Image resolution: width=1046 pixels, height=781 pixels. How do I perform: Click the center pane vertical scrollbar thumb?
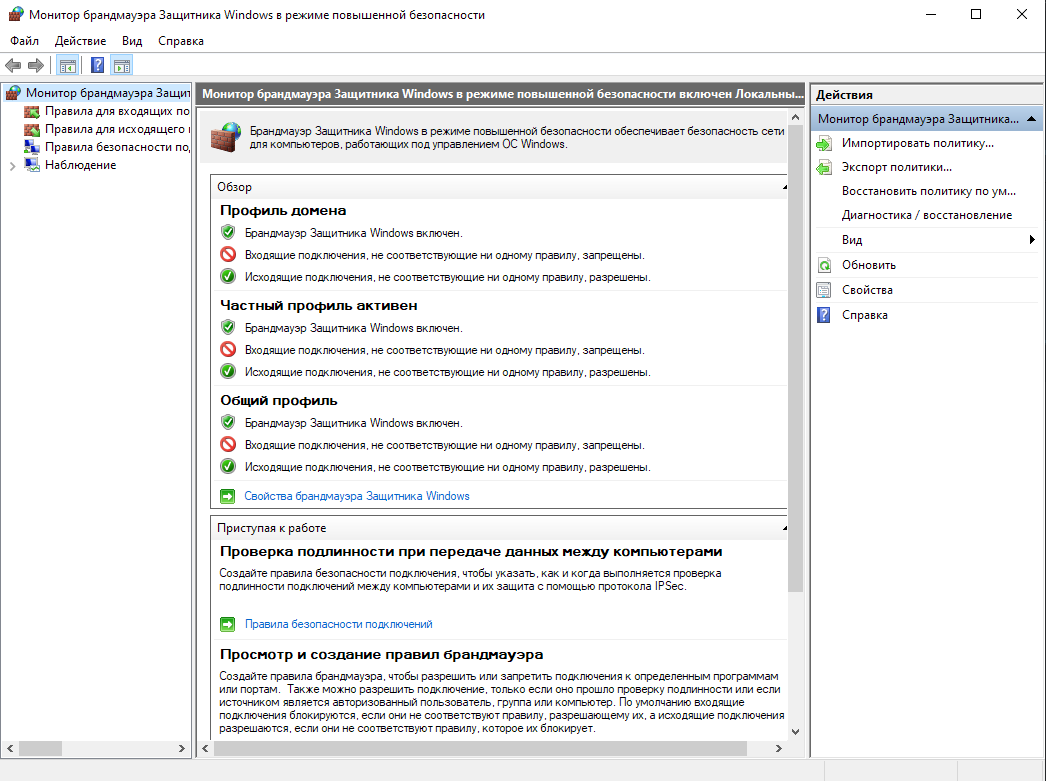click(795, 359)
